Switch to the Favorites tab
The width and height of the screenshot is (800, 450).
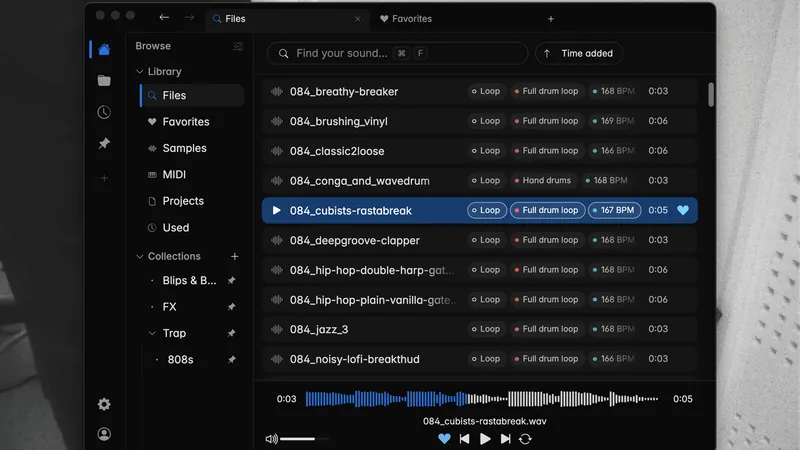406,19
